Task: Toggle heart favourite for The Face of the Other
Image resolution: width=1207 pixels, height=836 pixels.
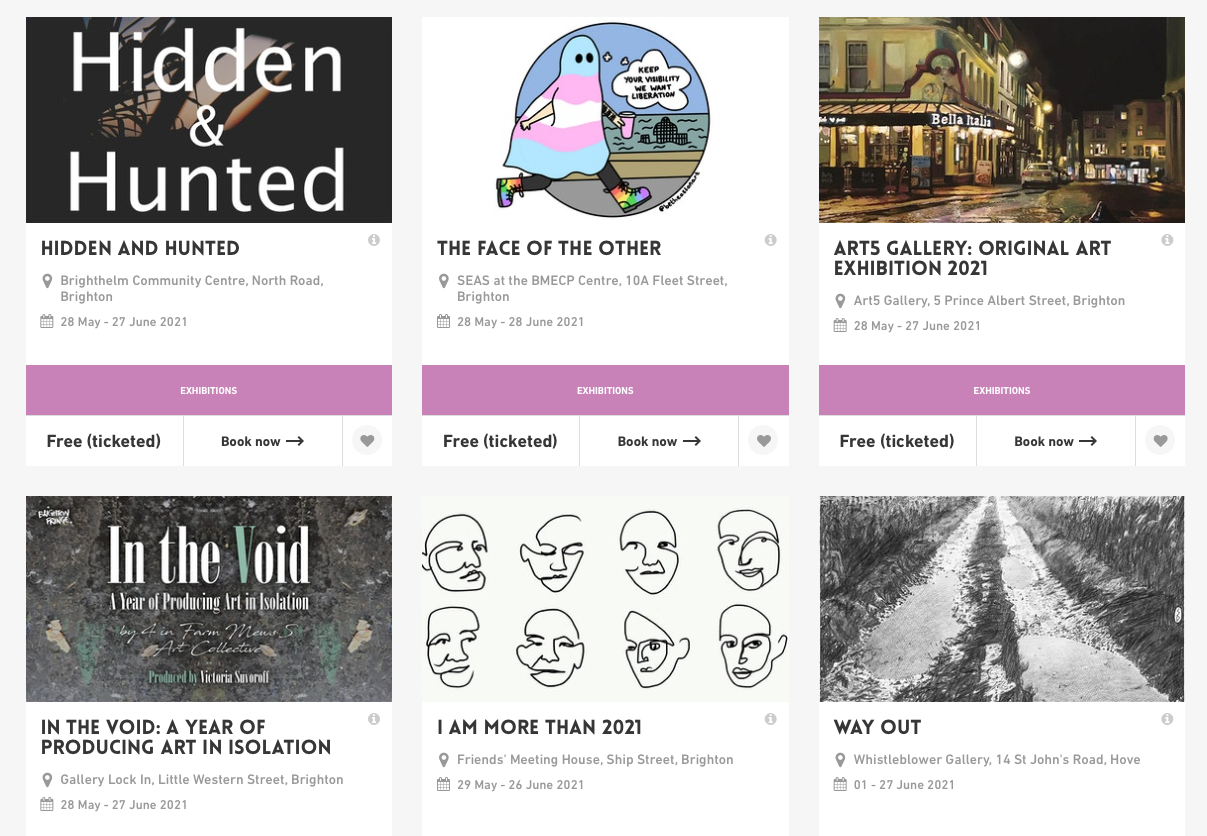Action: coord(764,441)
